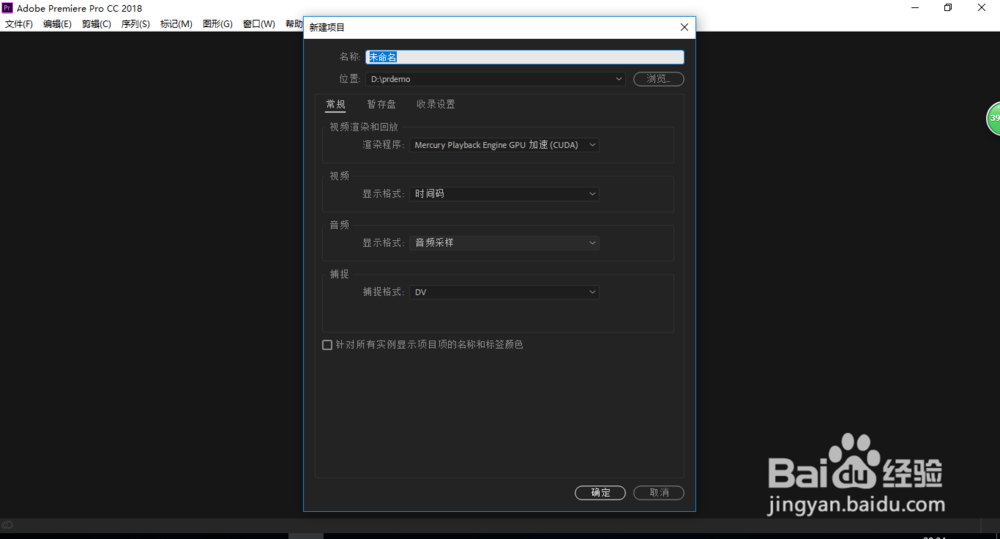
Task: Open the video 显示格式 时间码 dropdown
Action: pos(504,193)
